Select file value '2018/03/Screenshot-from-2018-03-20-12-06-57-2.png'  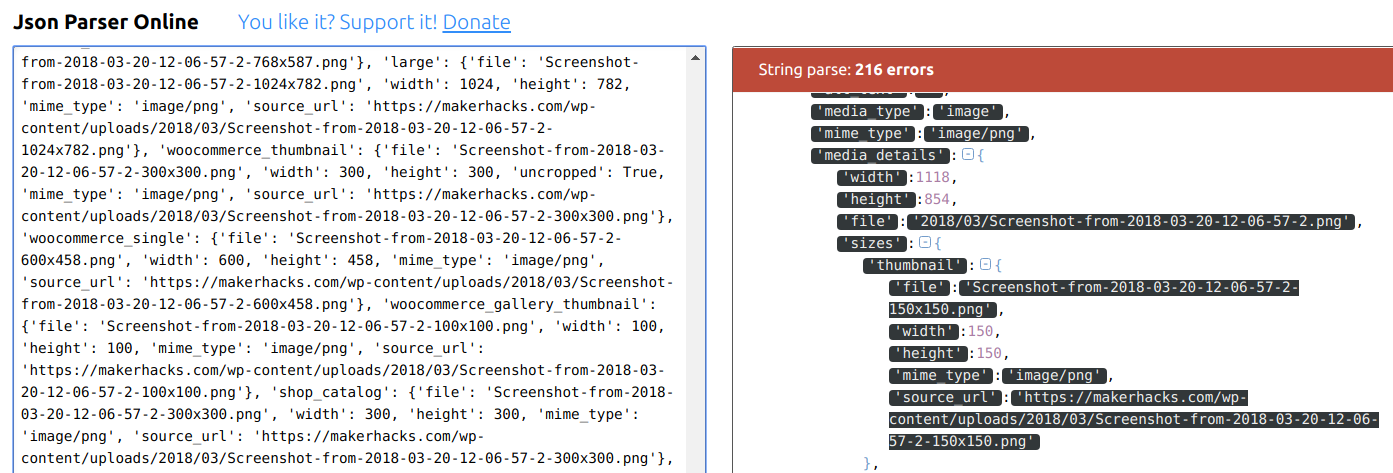[1131, 221]
